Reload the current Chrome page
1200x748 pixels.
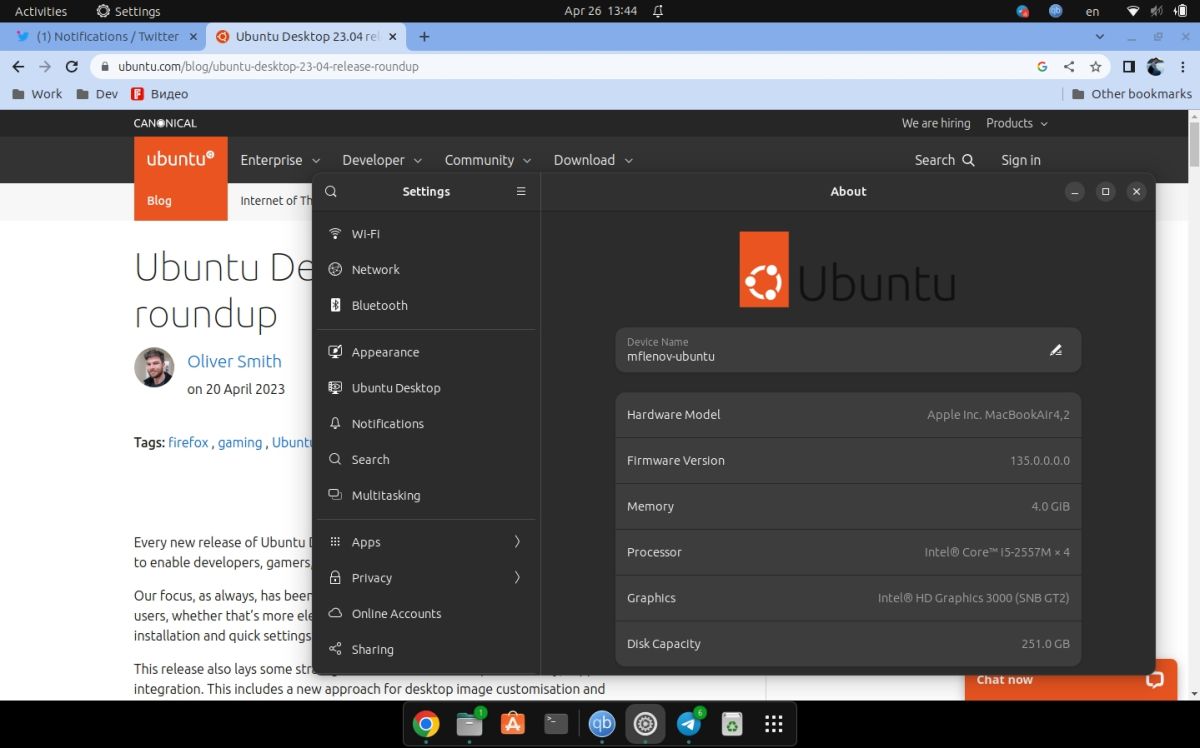[71, 67]
